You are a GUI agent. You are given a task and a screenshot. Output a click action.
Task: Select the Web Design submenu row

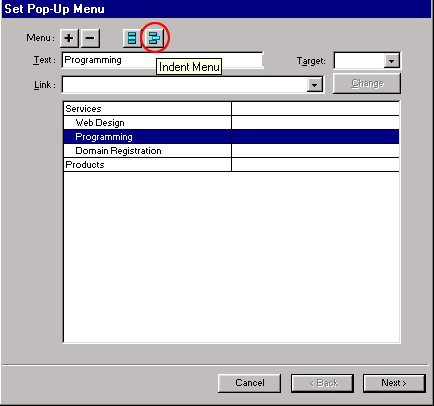147,123
